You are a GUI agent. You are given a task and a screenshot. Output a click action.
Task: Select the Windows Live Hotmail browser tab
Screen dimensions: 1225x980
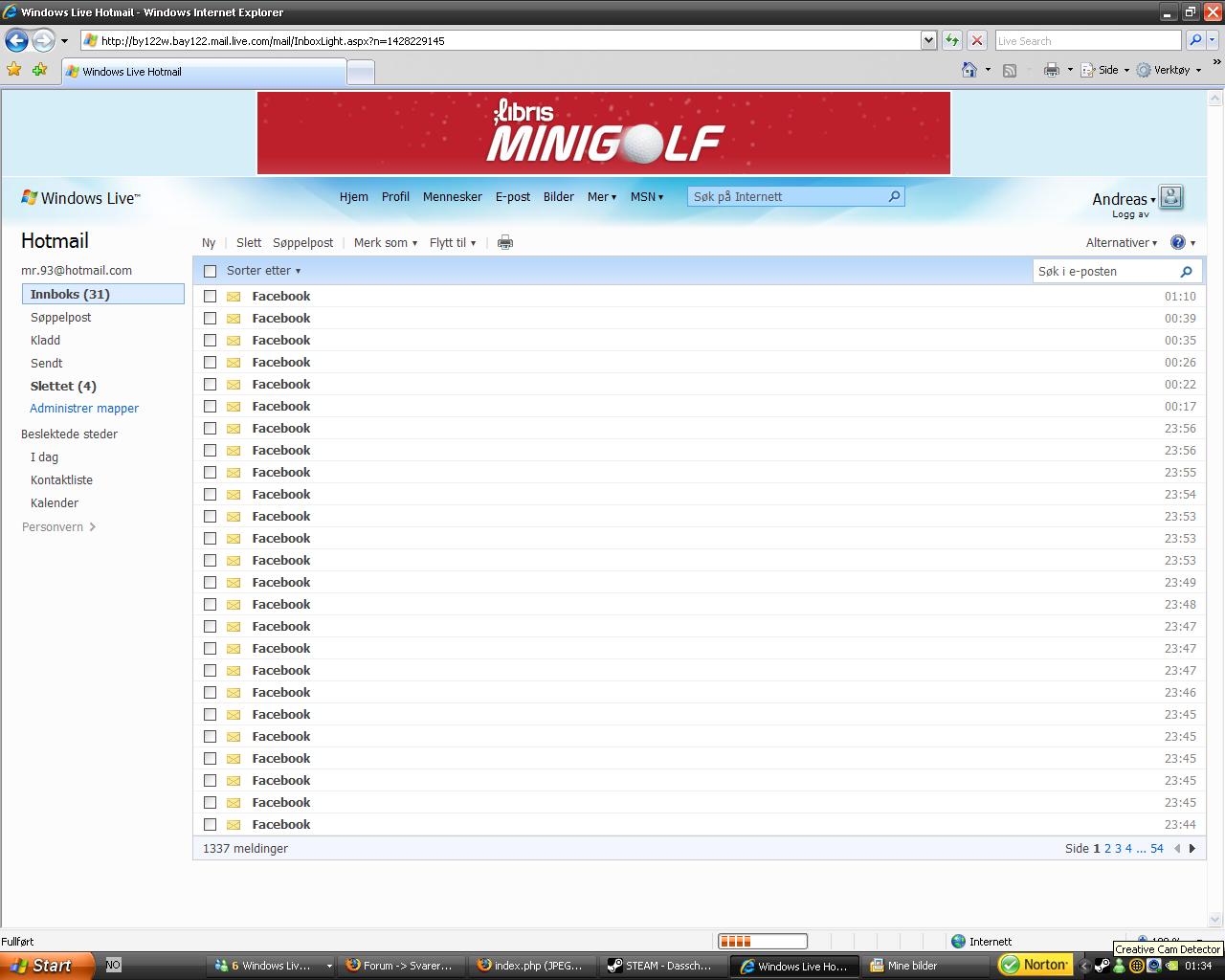(203, 72)
